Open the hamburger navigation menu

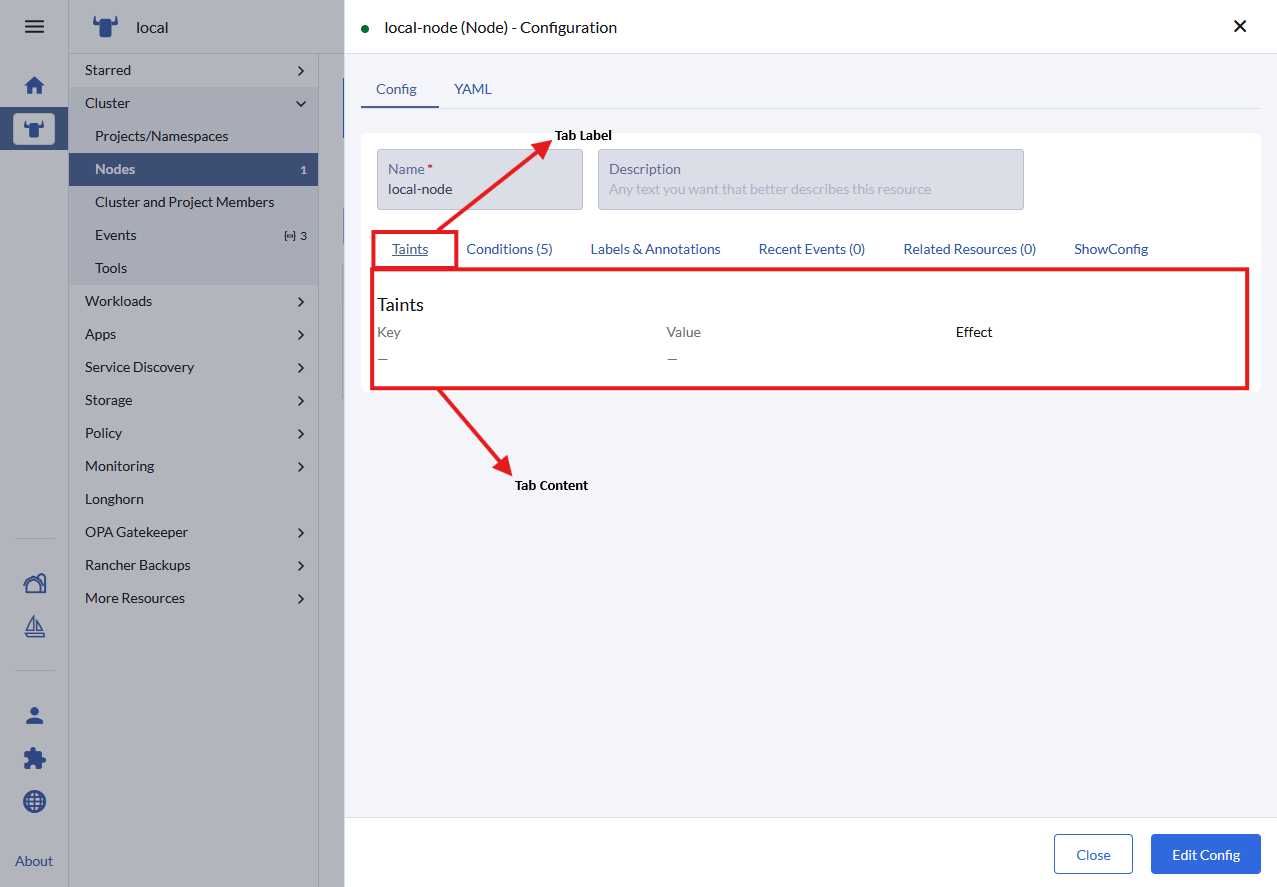(34, 27)
